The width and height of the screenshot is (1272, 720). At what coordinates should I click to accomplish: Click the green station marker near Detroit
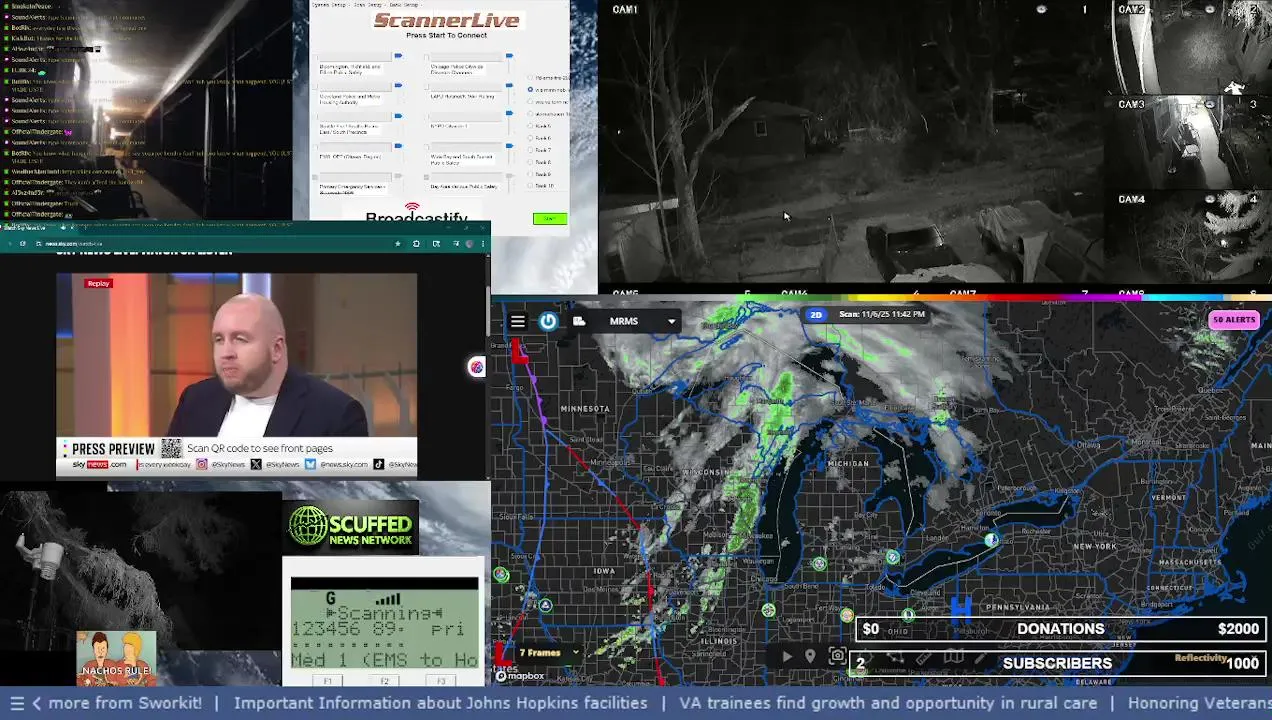pyautogui.click(x=892, y=557)
